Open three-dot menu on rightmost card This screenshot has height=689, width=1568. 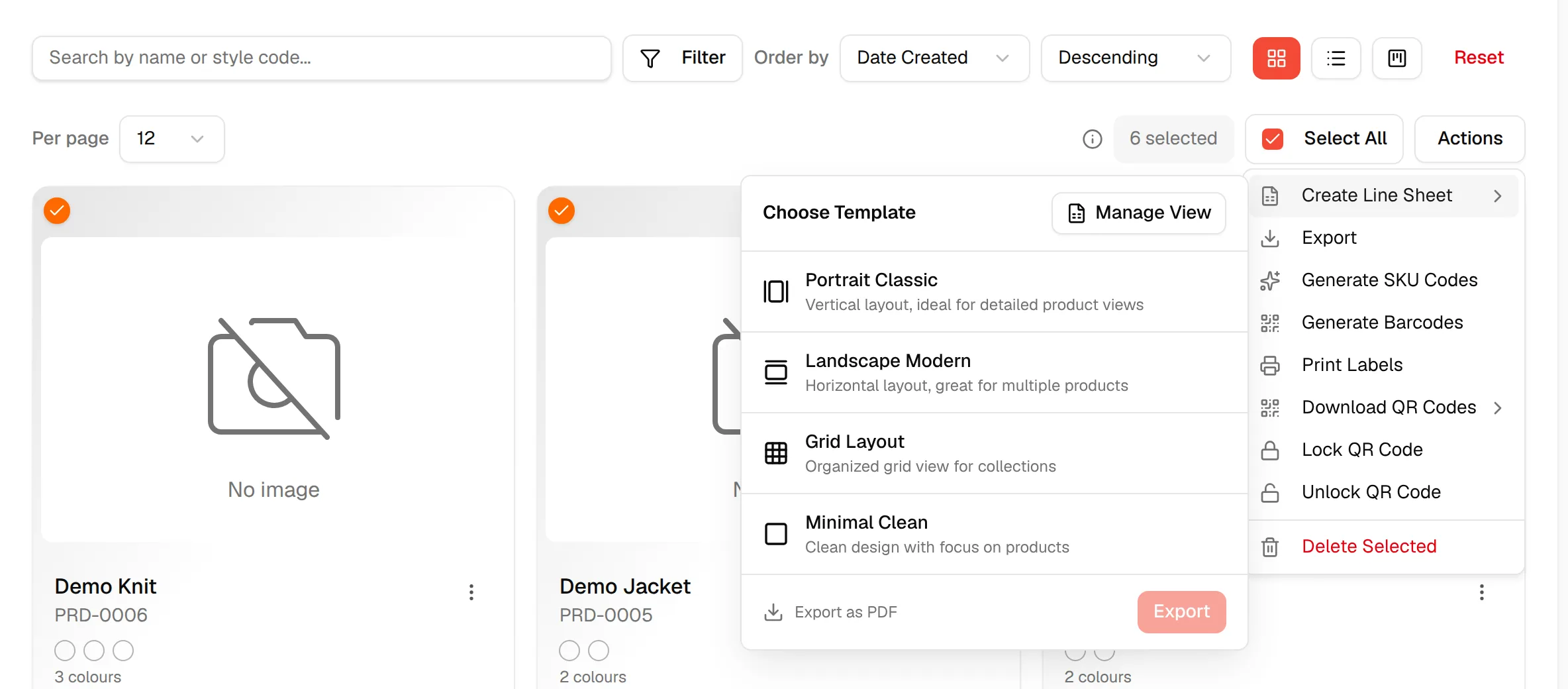click(1481, 592)
